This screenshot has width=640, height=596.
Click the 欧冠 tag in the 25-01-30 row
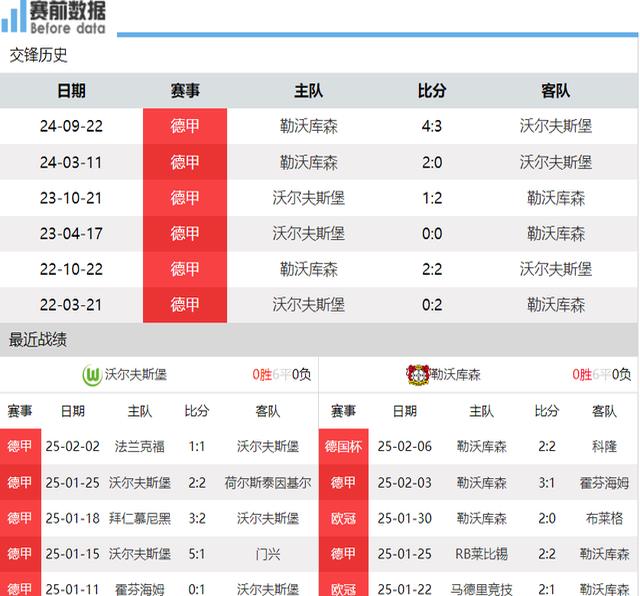point(343,518)
